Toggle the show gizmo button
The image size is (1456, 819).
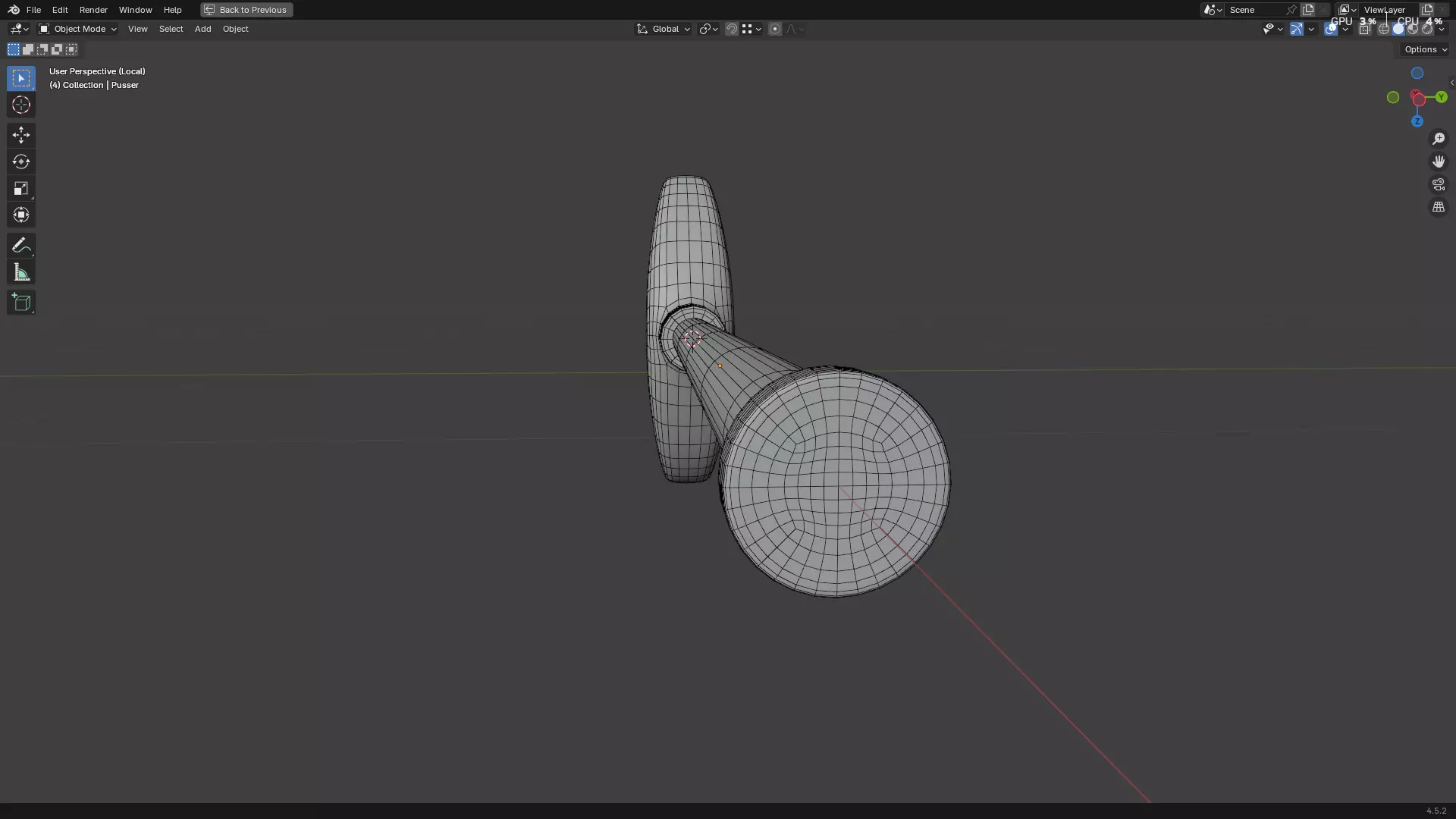tap(1296, 29)
